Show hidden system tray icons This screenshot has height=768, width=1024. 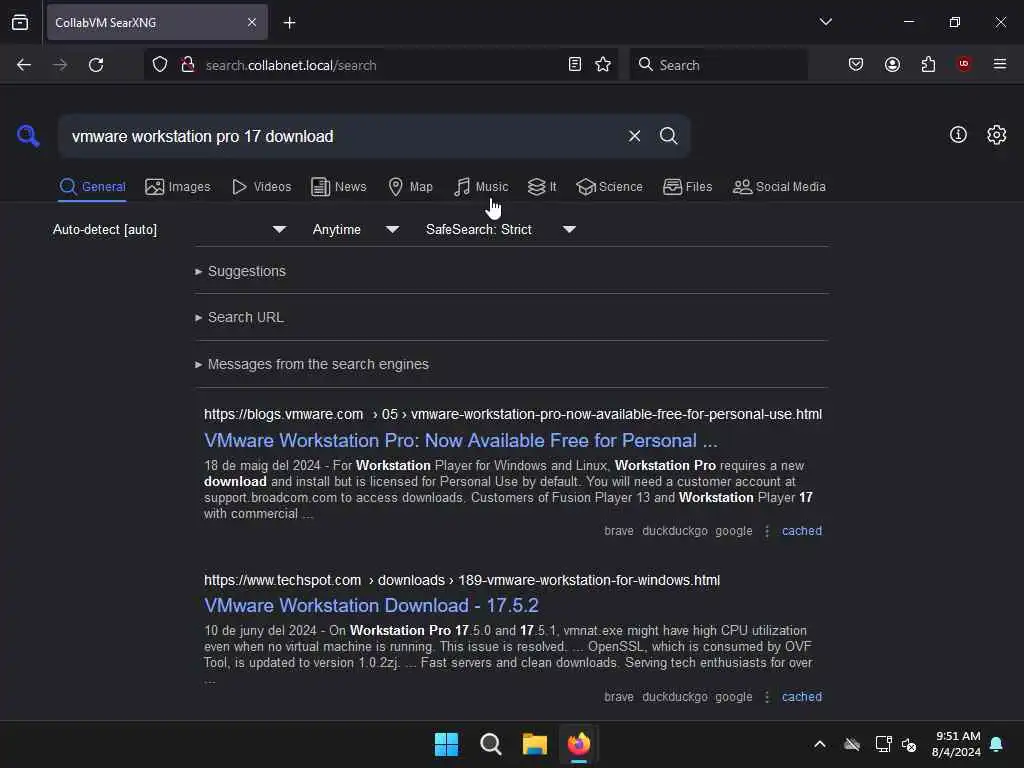tap(820, 744)
